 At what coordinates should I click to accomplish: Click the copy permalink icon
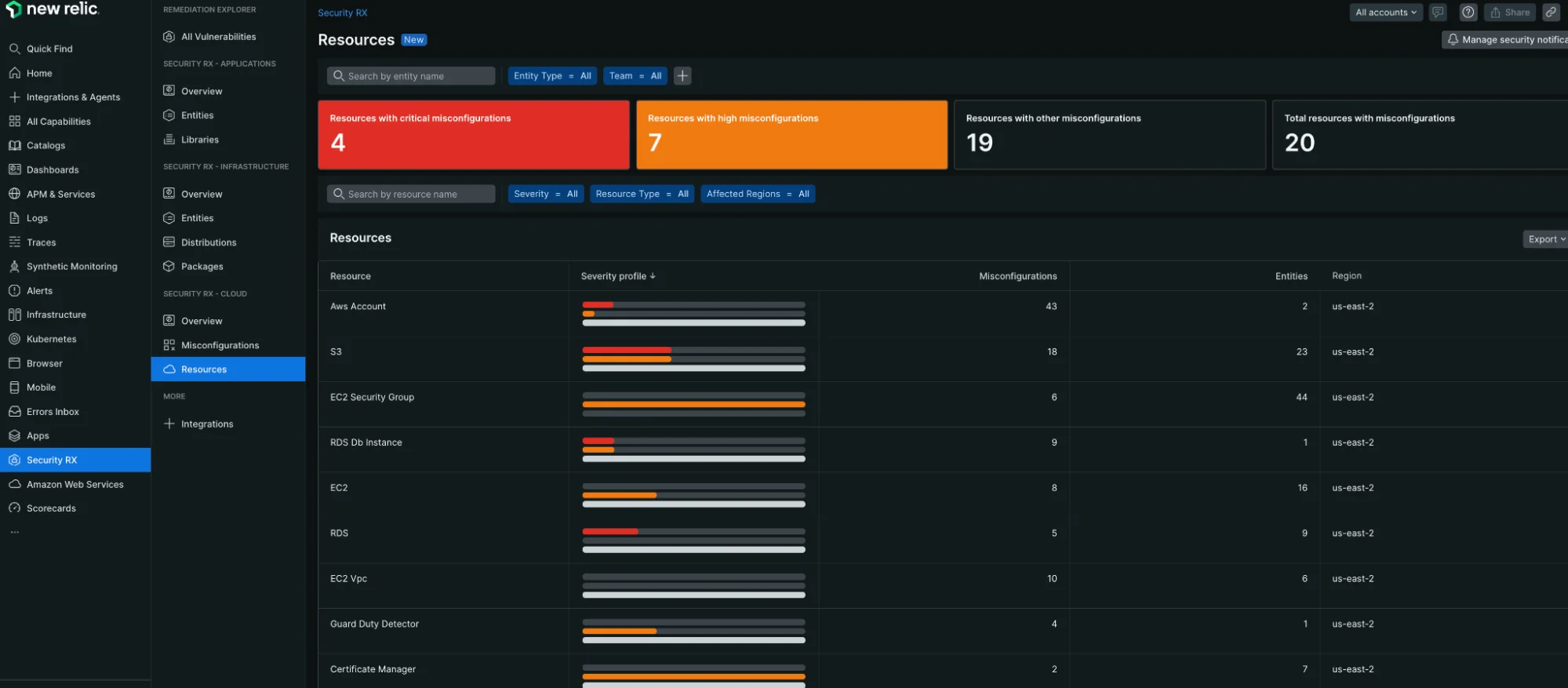(x=1551, y=13)
